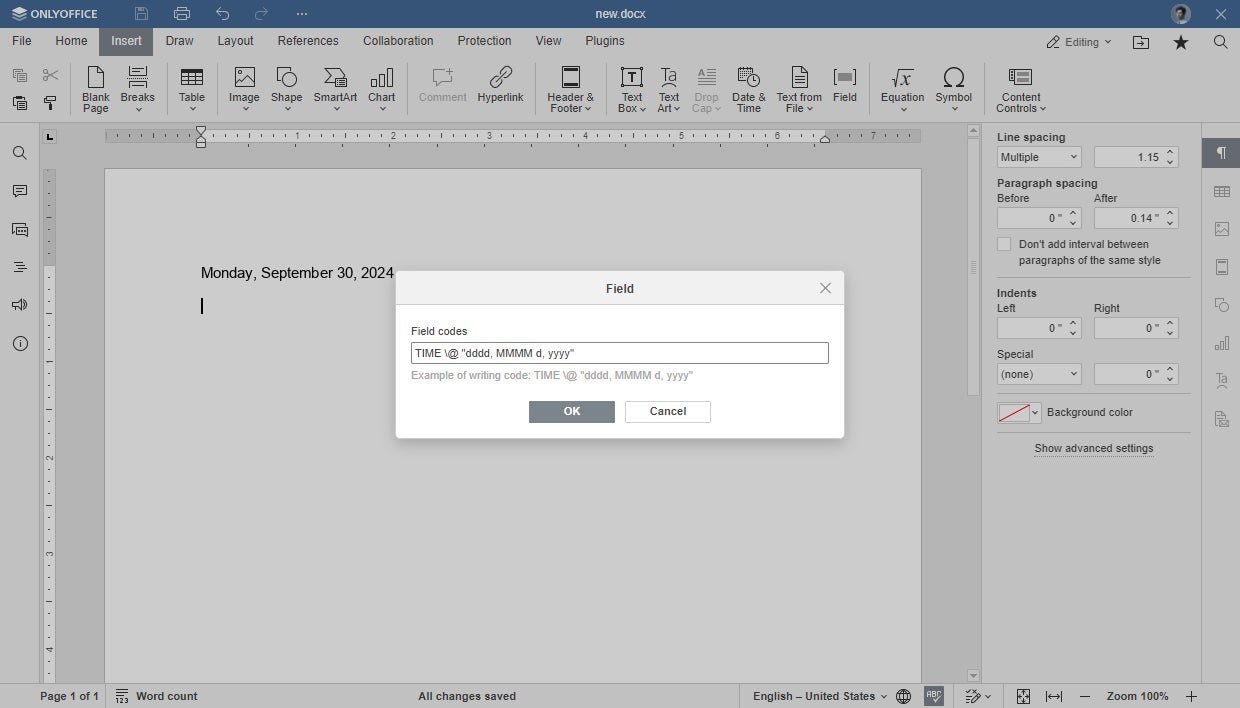1240x708 pixels.
Task: Expand the background color picker arrow
Action: (x=1036, y=413)
